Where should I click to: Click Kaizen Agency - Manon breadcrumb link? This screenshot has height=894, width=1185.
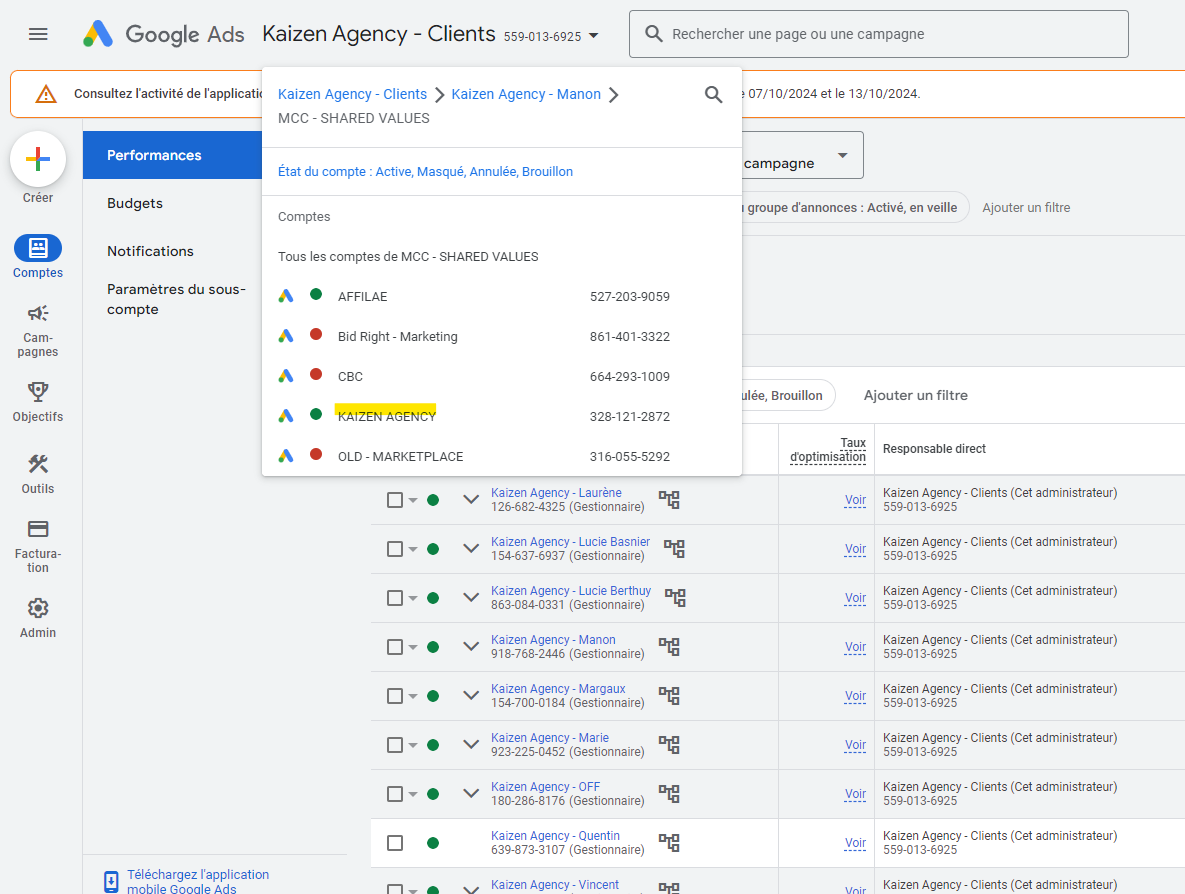(x=526, y=94)
